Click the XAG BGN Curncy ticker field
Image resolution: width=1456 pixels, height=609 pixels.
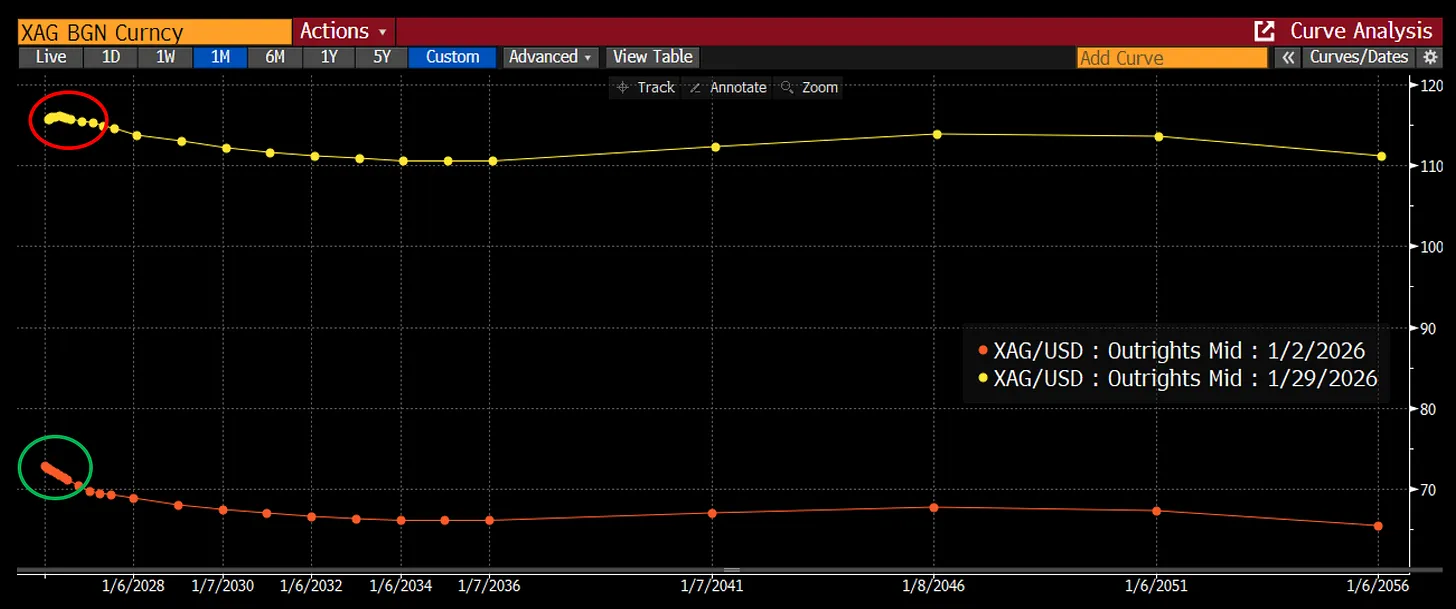[x=155, y=32]
